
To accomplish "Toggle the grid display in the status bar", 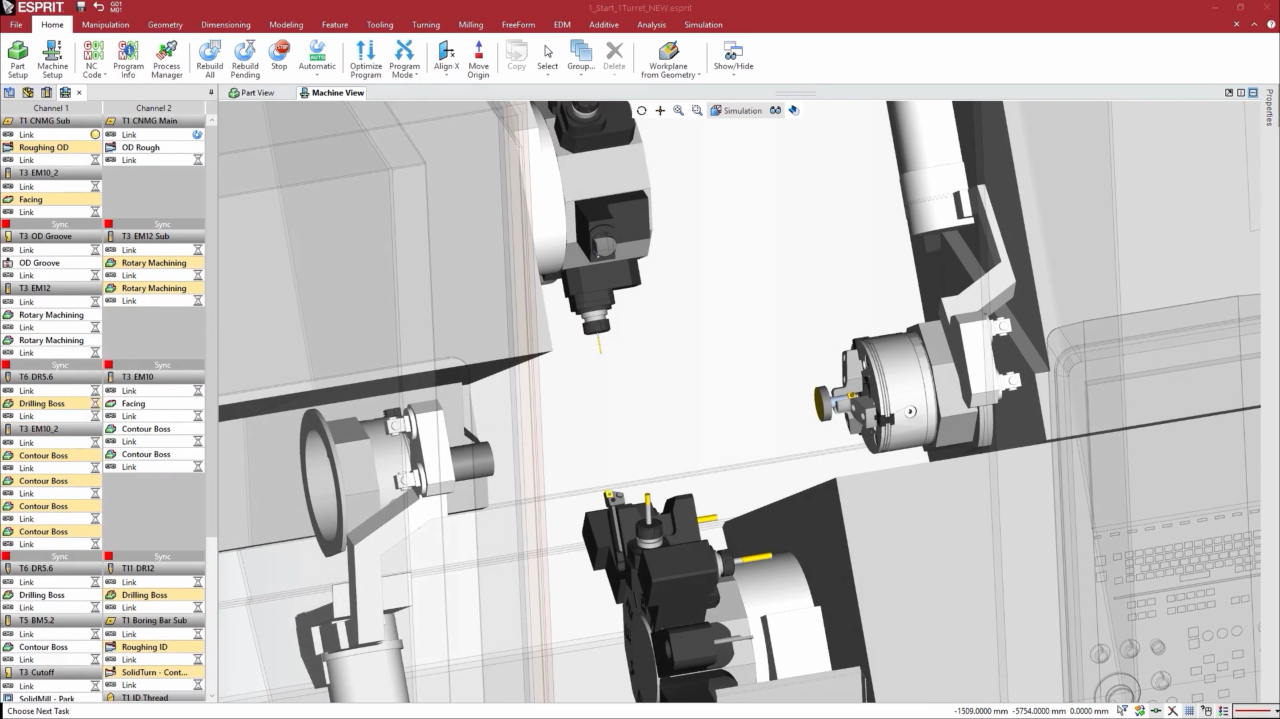I will click(x=1189, y=711).
